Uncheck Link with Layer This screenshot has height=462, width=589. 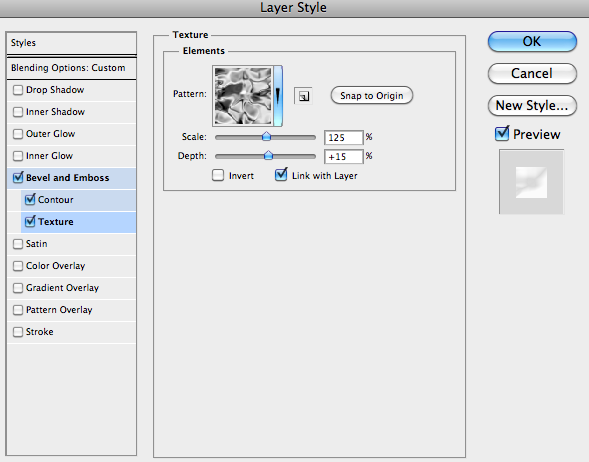[281, 175]
